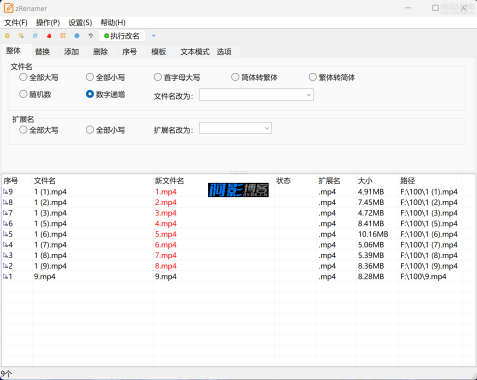Select the 数字递增 radio button

coord(90,94)
